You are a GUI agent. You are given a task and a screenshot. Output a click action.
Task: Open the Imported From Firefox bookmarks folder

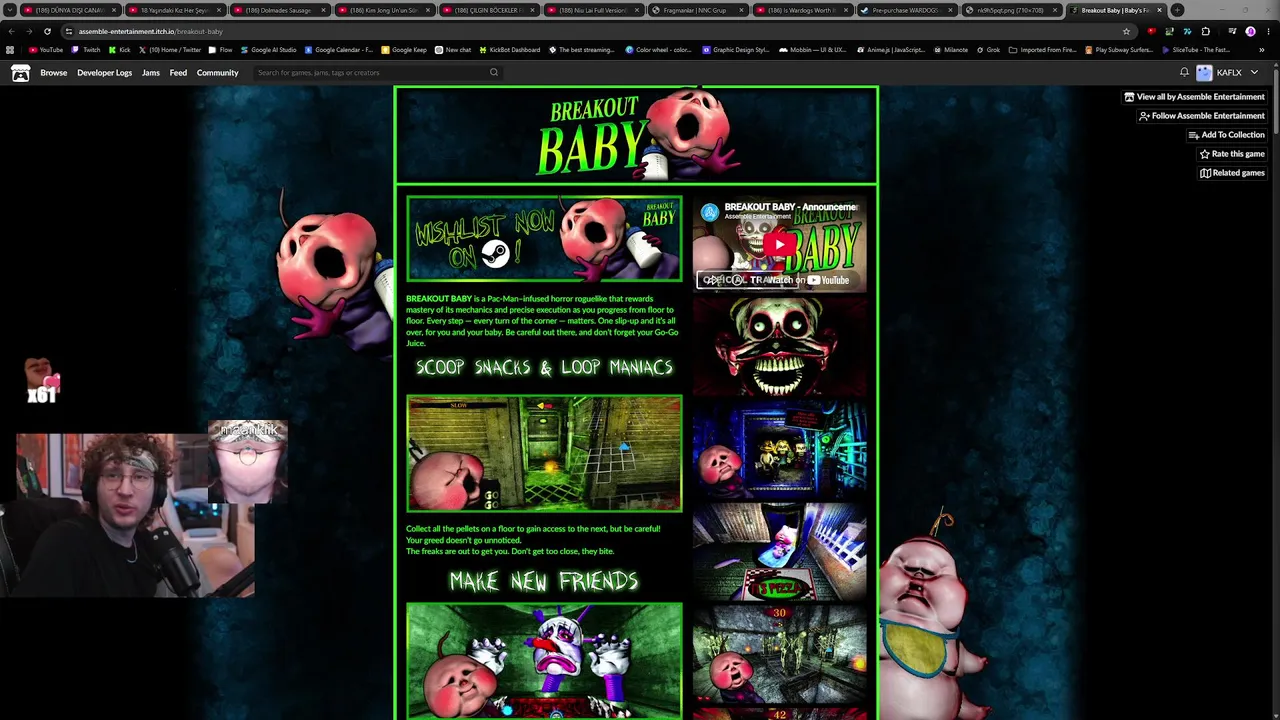point(1042,50)
